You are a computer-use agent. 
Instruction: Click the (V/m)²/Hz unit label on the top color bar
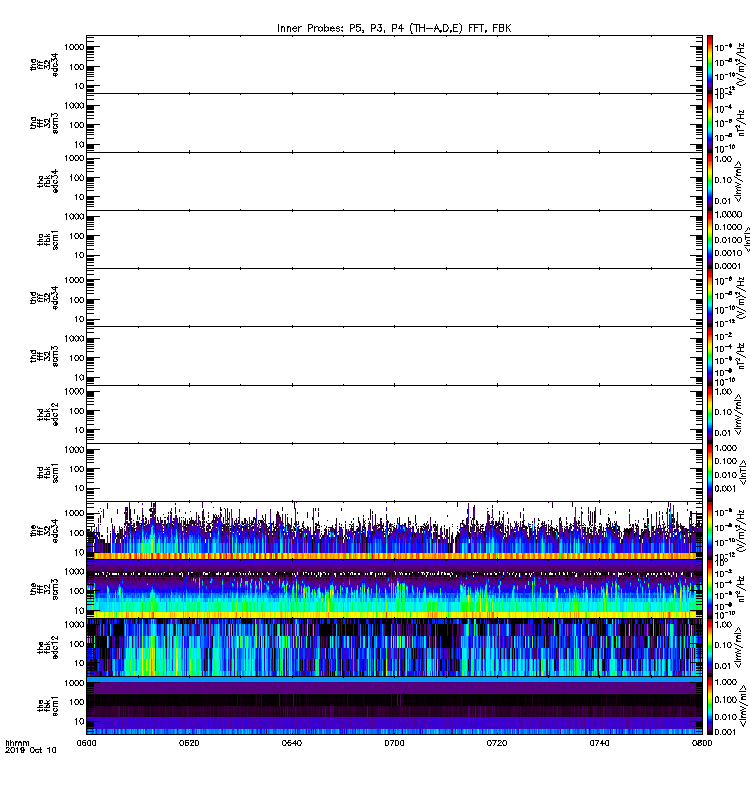point(740,64)
